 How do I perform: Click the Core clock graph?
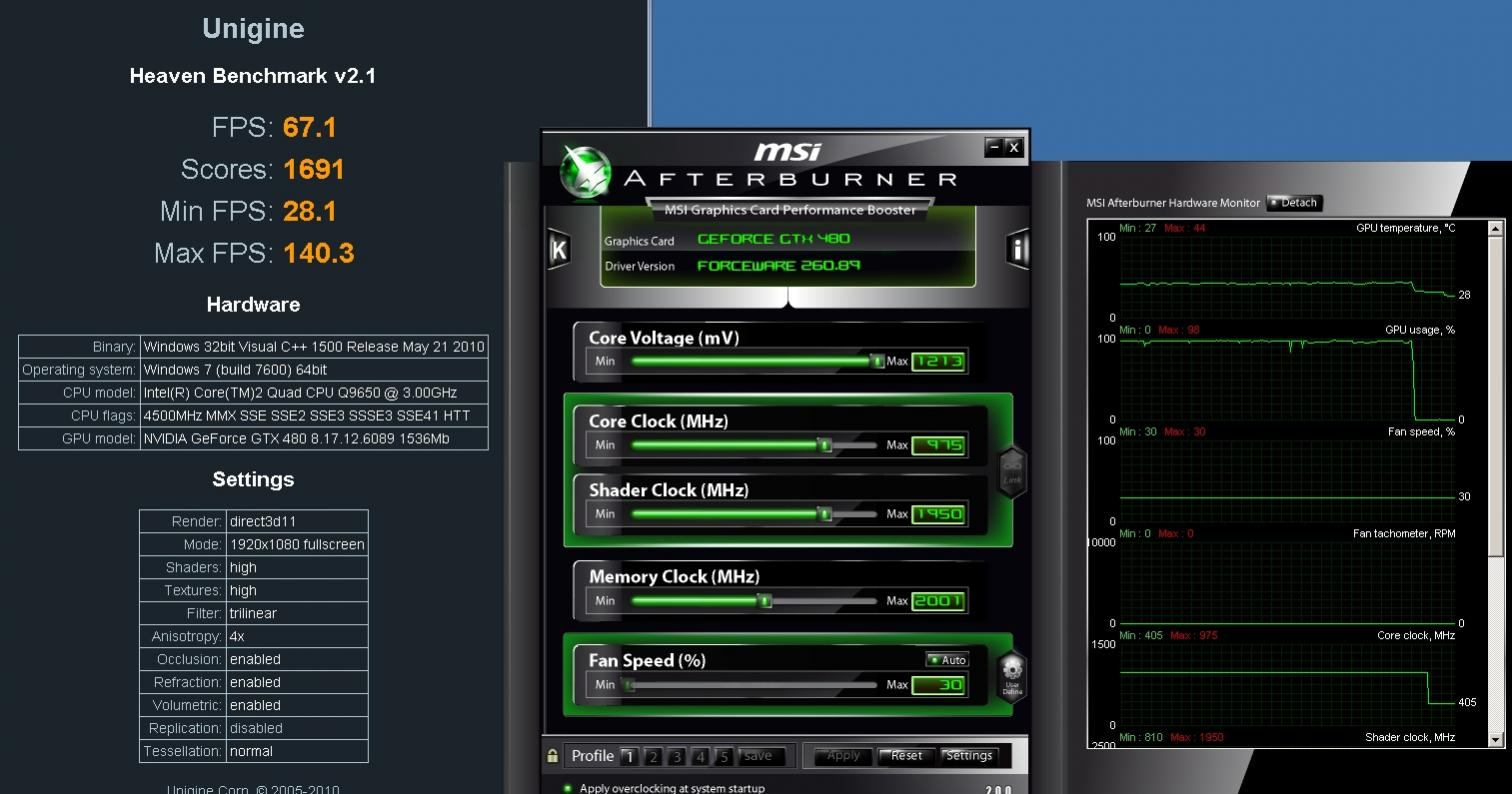coord(1287,686)
